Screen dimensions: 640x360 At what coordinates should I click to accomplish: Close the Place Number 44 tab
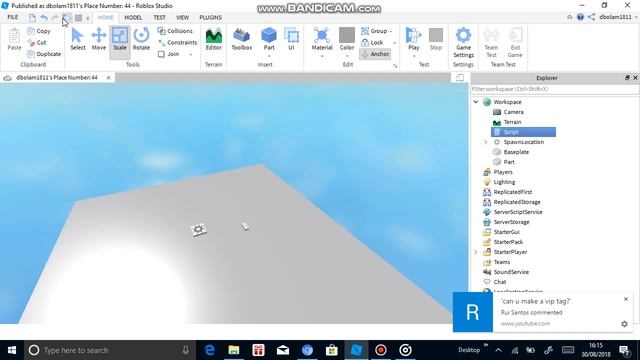click(109, 78)
